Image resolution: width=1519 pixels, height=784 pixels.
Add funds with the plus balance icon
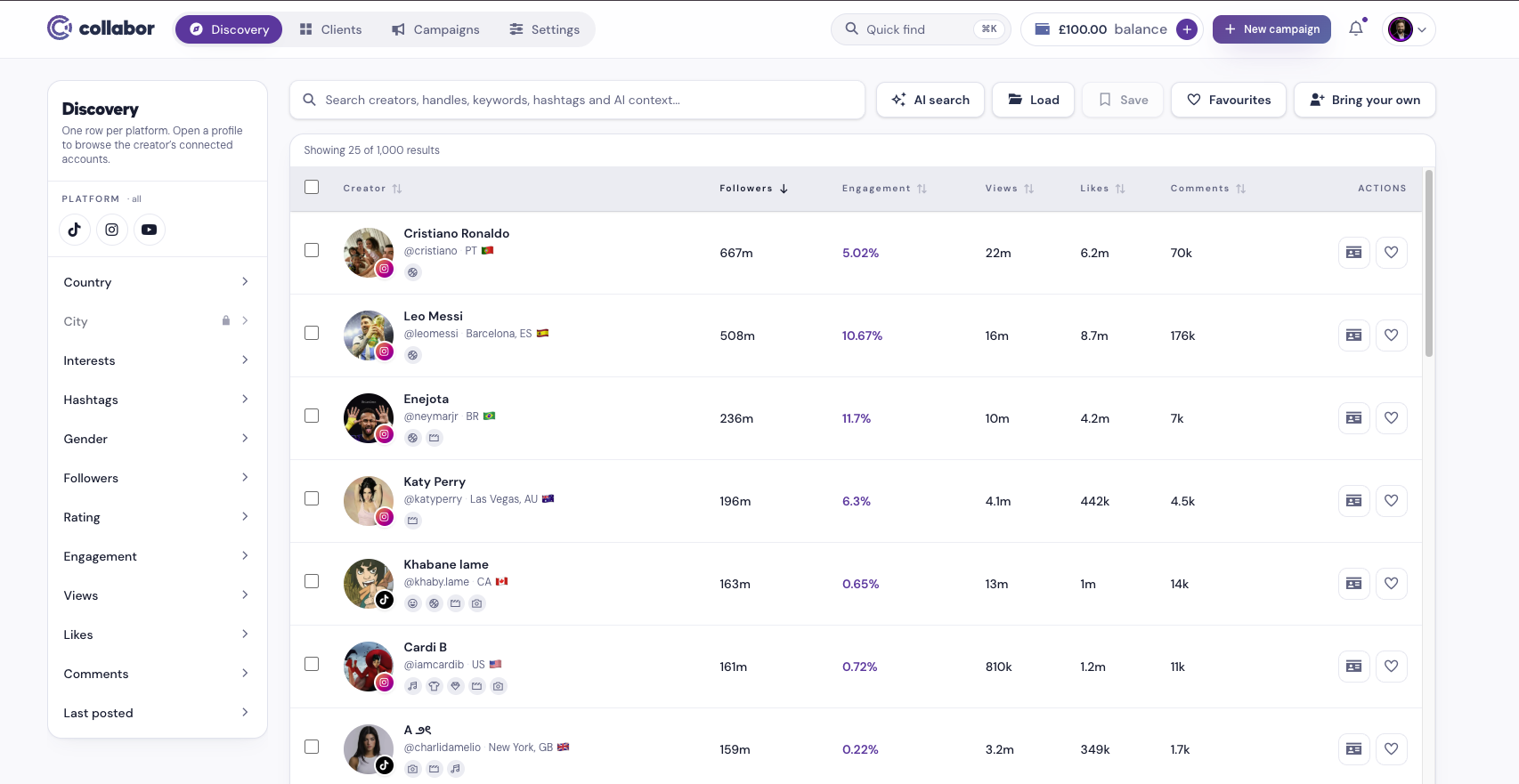click(1187, 29)
